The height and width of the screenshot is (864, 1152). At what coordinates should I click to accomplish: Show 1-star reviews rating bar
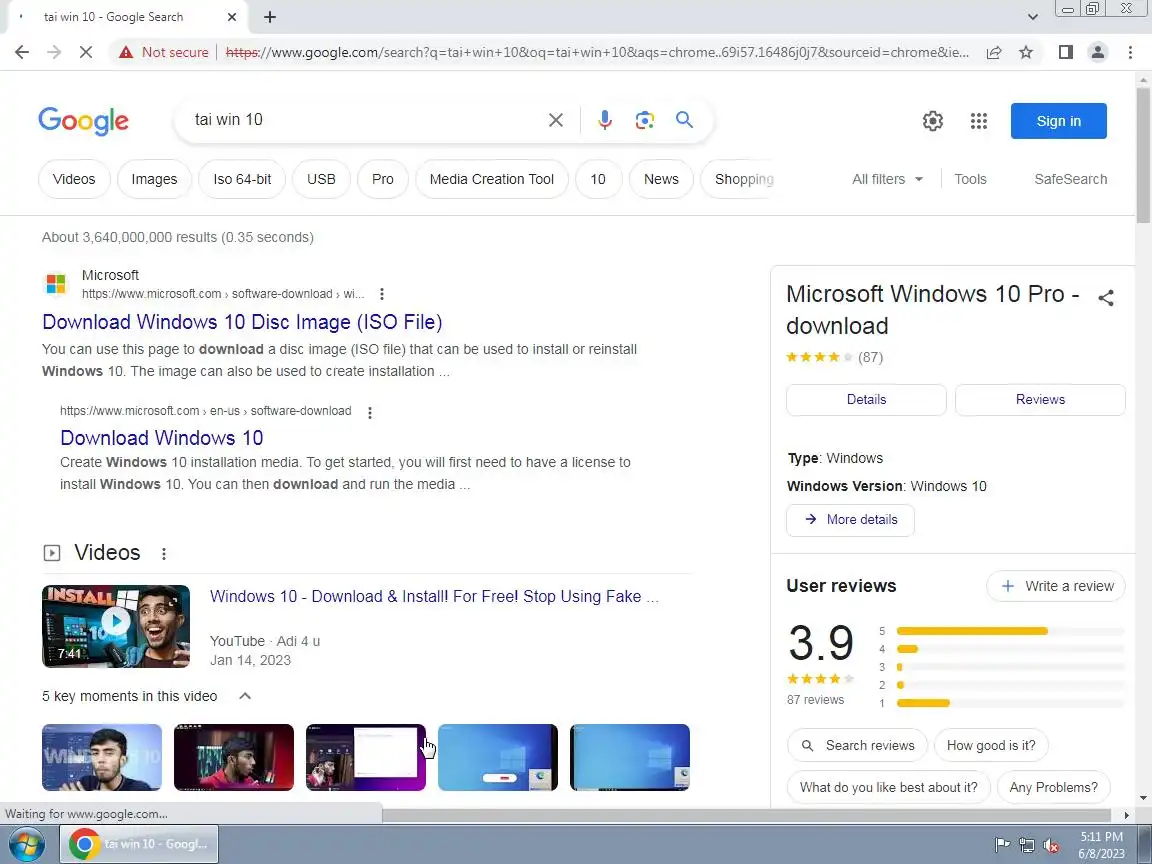[1002, 703]
